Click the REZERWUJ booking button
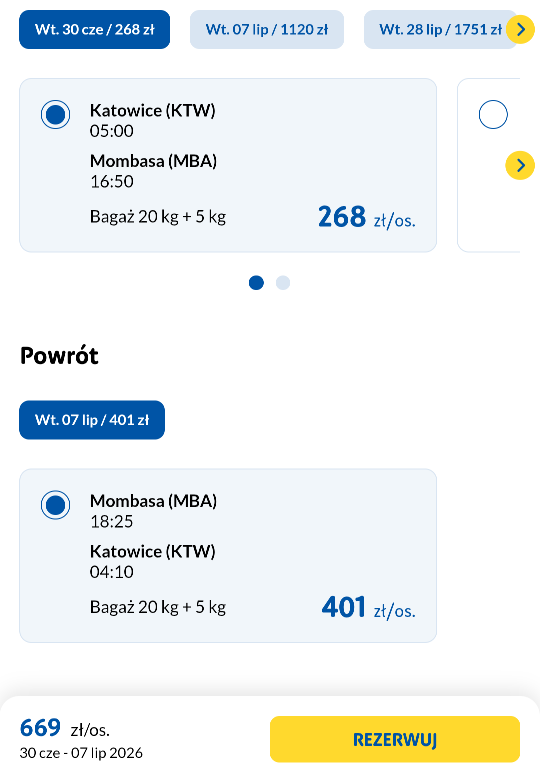The image size is (540, 770). click(x=395, y=739)
